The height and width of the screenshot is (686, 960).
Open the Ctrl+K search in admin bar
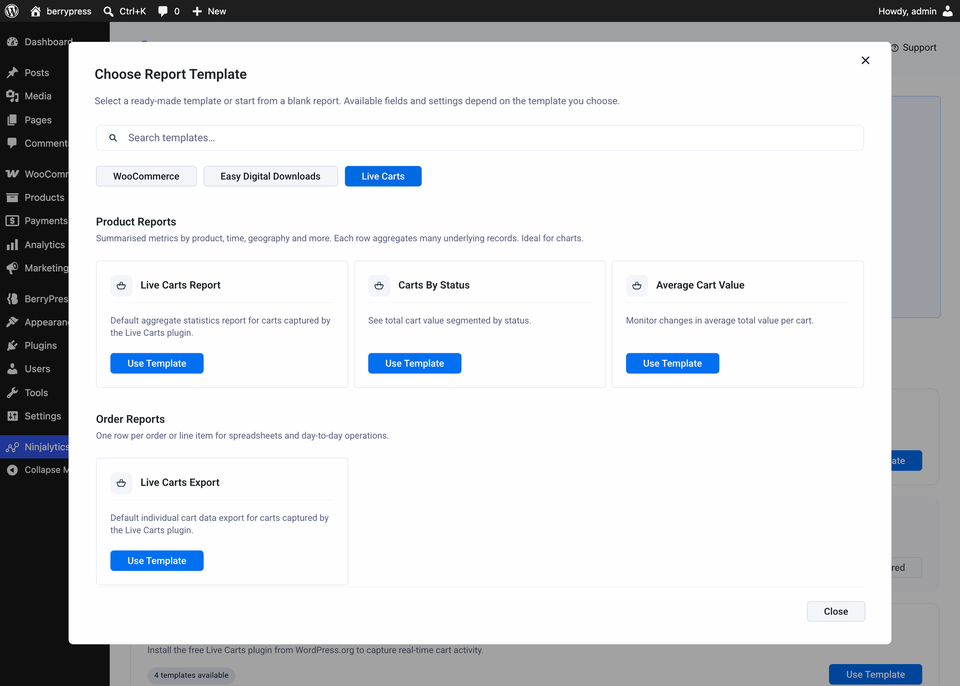pyautogui.click(x=124, y=11)
